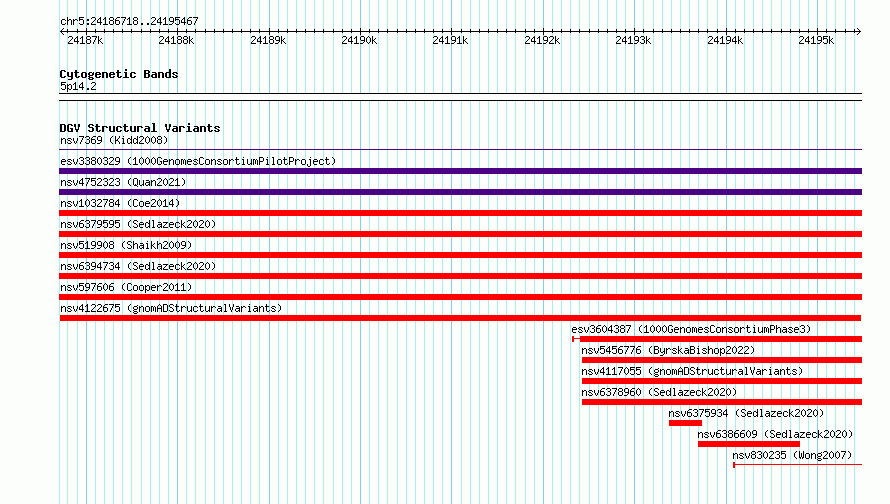Click the red bar under esv3604387

click(x=717, y=339)
